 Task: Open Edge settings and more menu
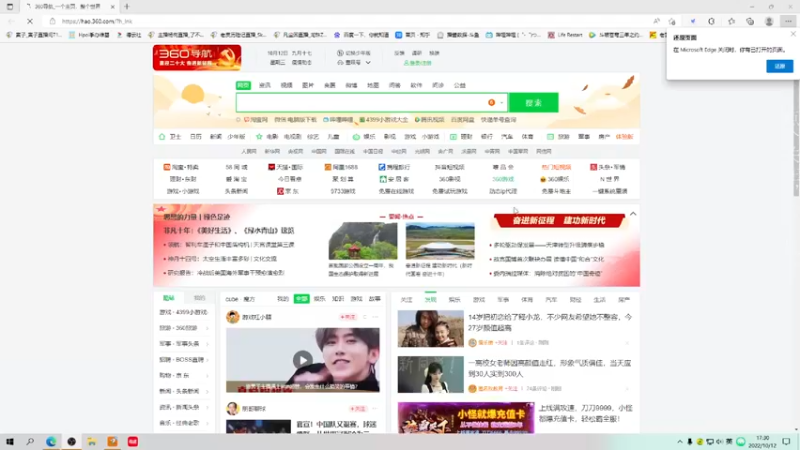[788, 21]
